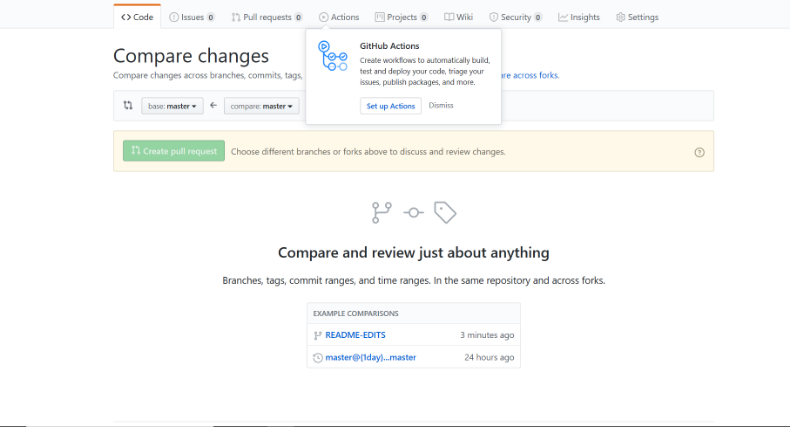Click the GitHub Actions workflow icon

[x=333, y=56]
